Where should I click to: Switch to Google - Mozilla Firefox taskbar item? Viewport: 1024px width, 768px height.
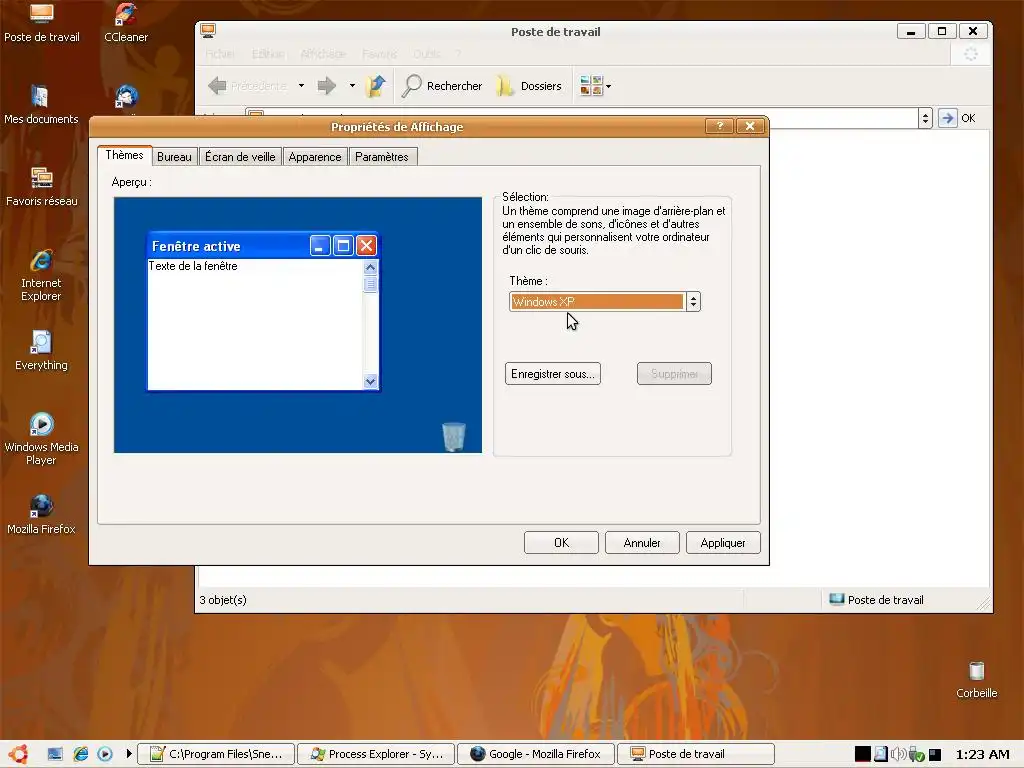pos(536,754)
